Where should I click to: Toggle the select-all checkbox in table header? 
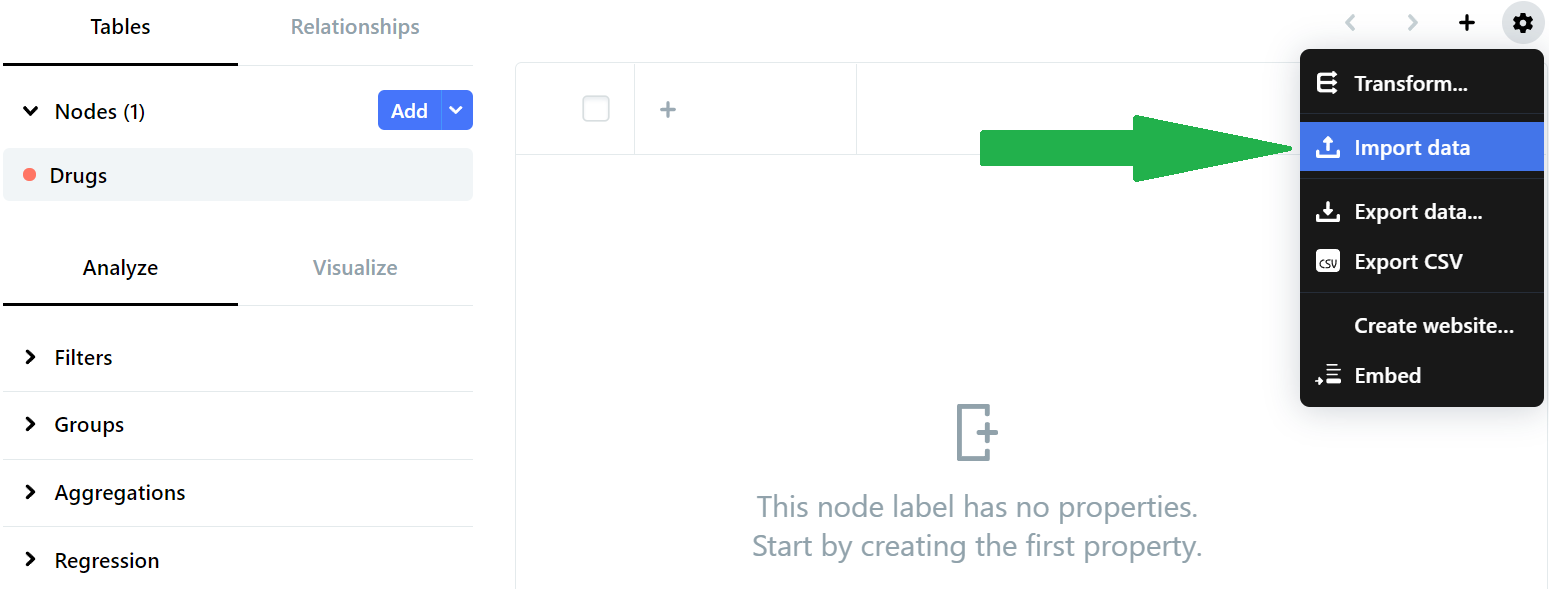point(596,109)
